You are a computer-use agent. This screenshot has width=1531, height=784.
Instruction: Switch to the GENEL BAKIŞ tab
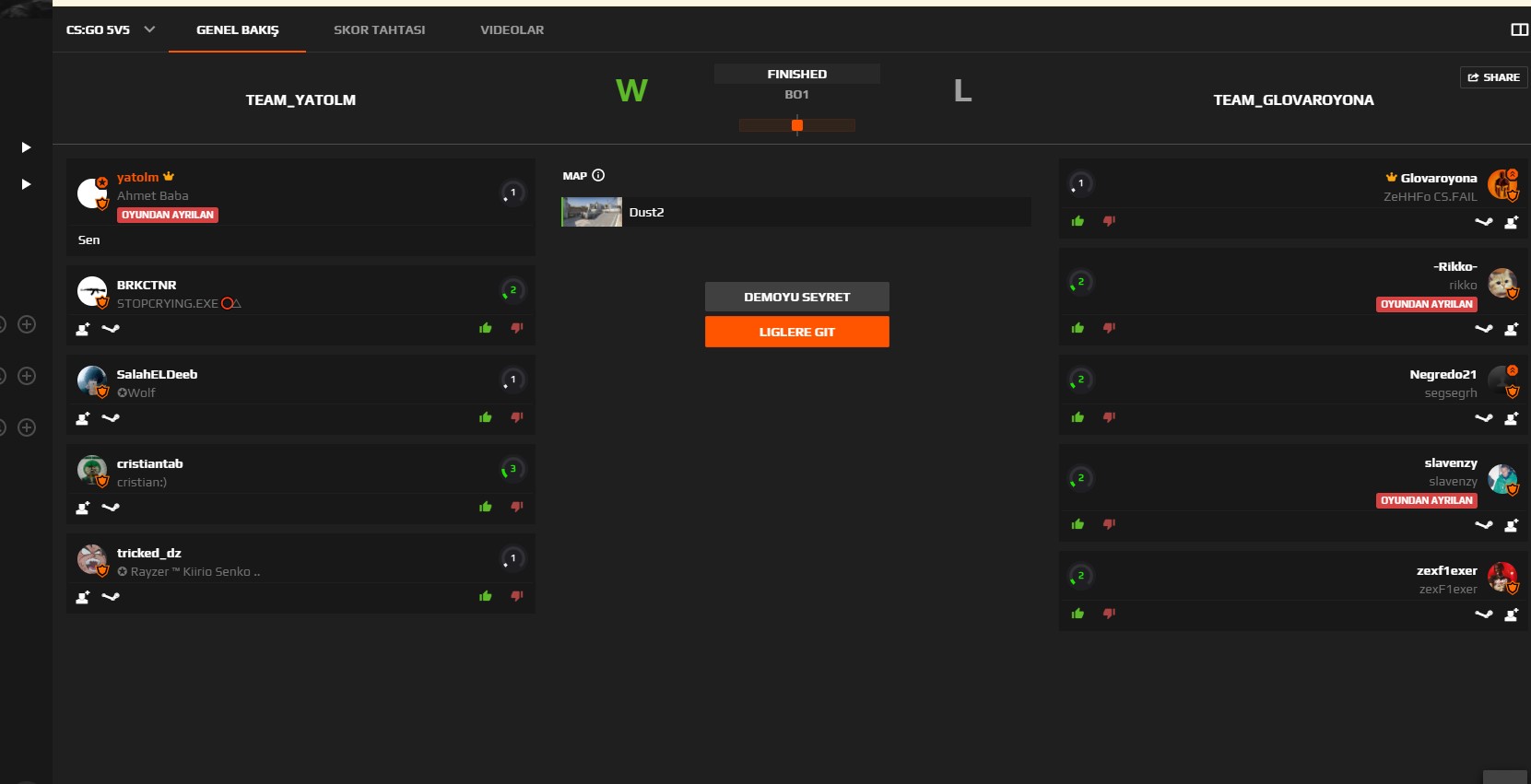click(x=237, y=29)
